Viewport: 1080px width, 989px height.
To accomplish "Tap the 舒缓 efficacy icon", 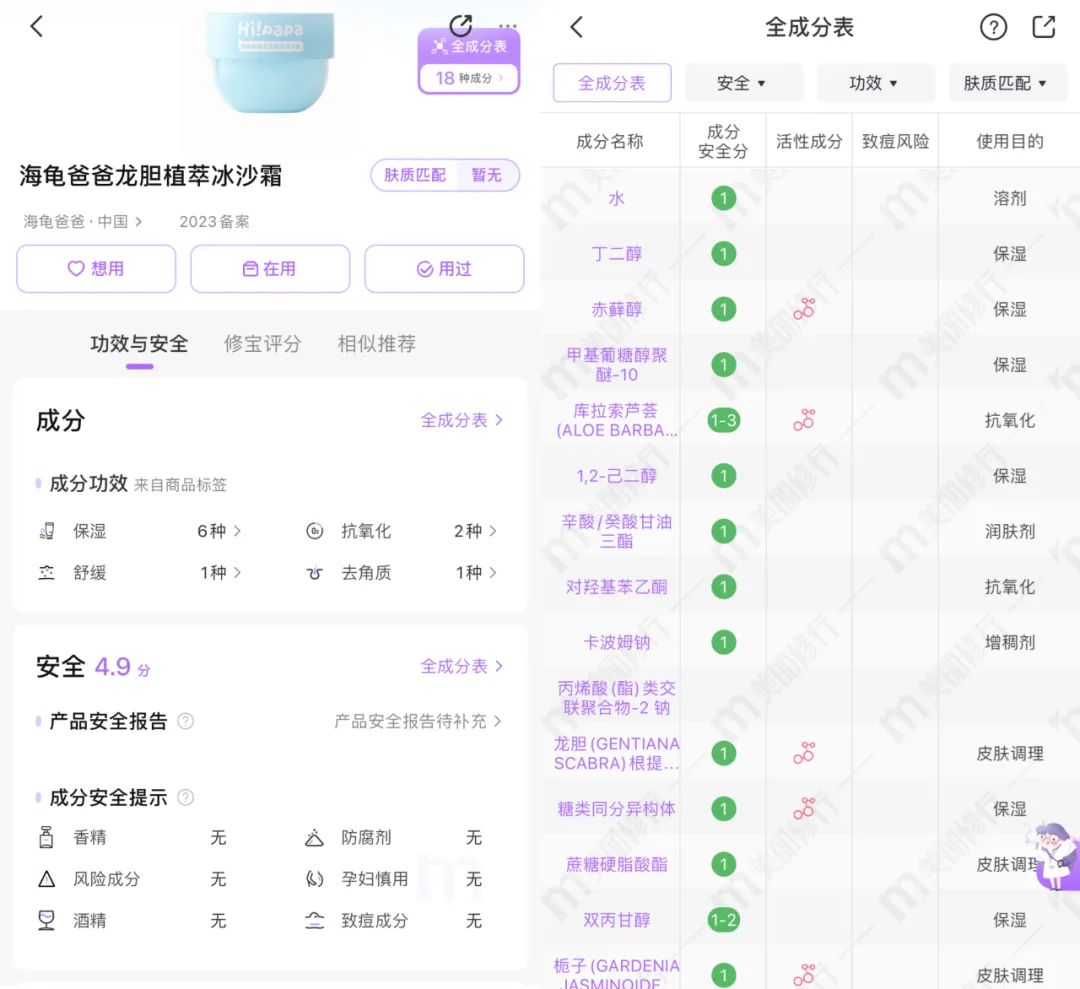I will click(x=46, y=572).
